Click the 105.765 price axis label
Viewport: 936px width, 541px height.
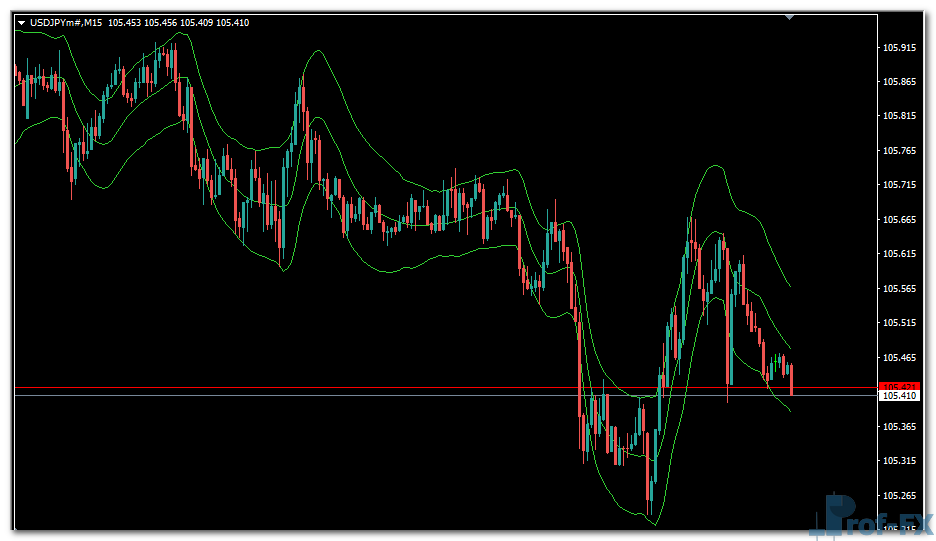point(900,151)
